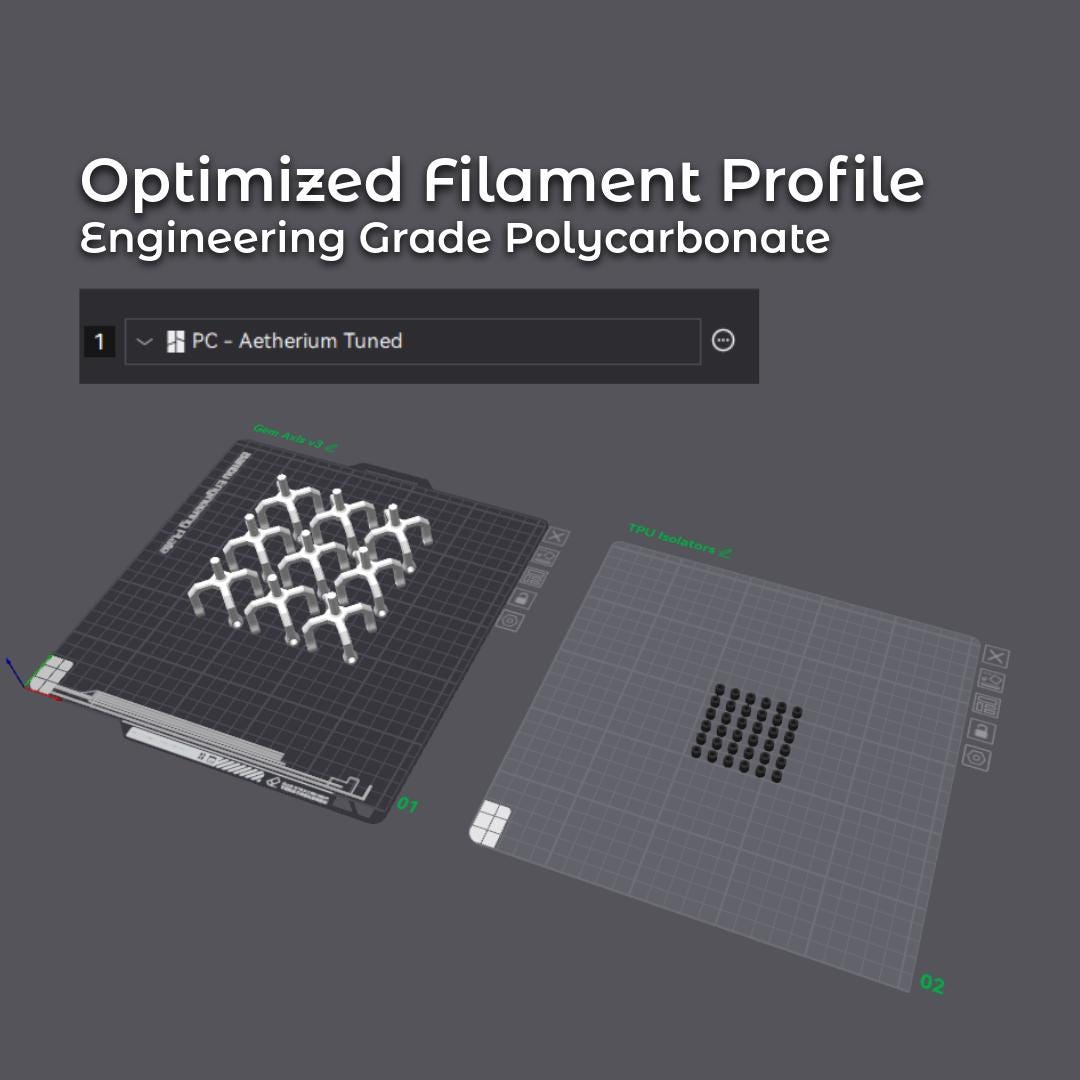Open plate 02 settings gear icon
The width and height of the screenshot is (1080, 1080).
tap(976, 758)
